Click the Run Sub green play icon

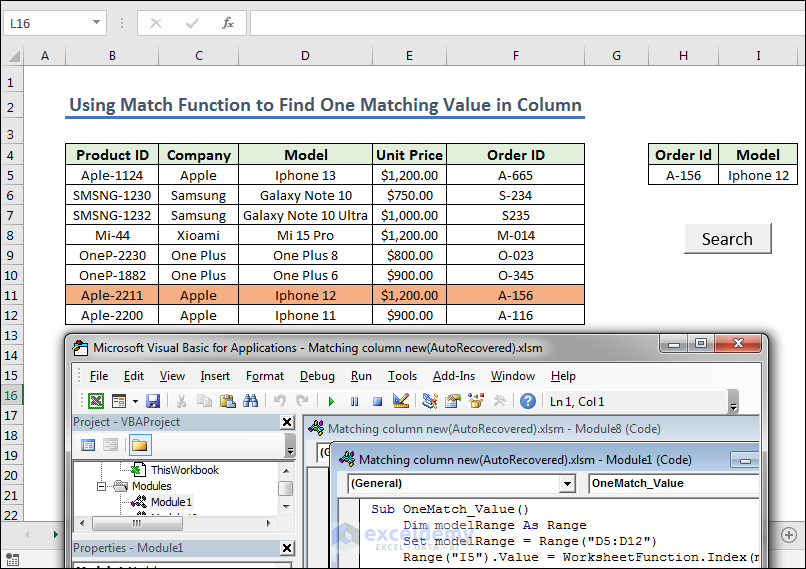tap(332, 401)
